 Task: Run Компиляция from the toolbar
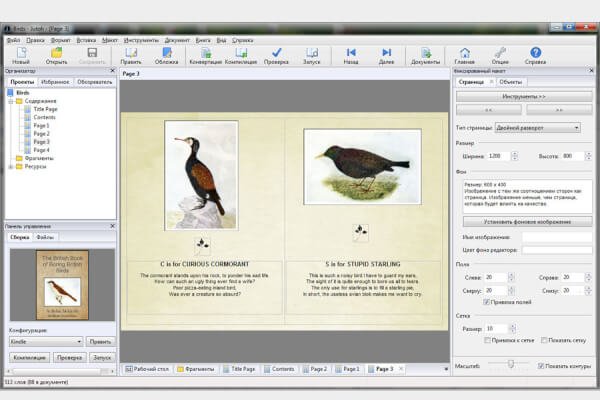pyautogui.click(x=241, y=56)
